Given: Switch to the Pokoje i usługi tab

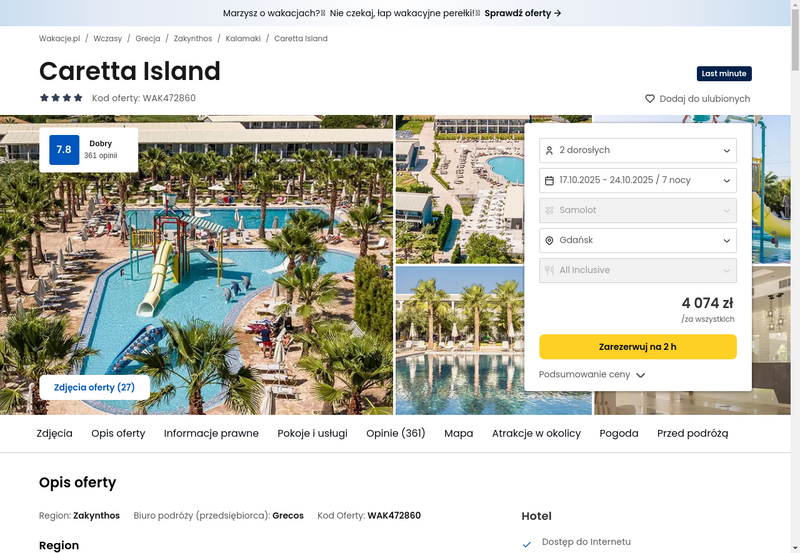Looking at the screenshot, I should pyautogui.click(x=312, y=433).
